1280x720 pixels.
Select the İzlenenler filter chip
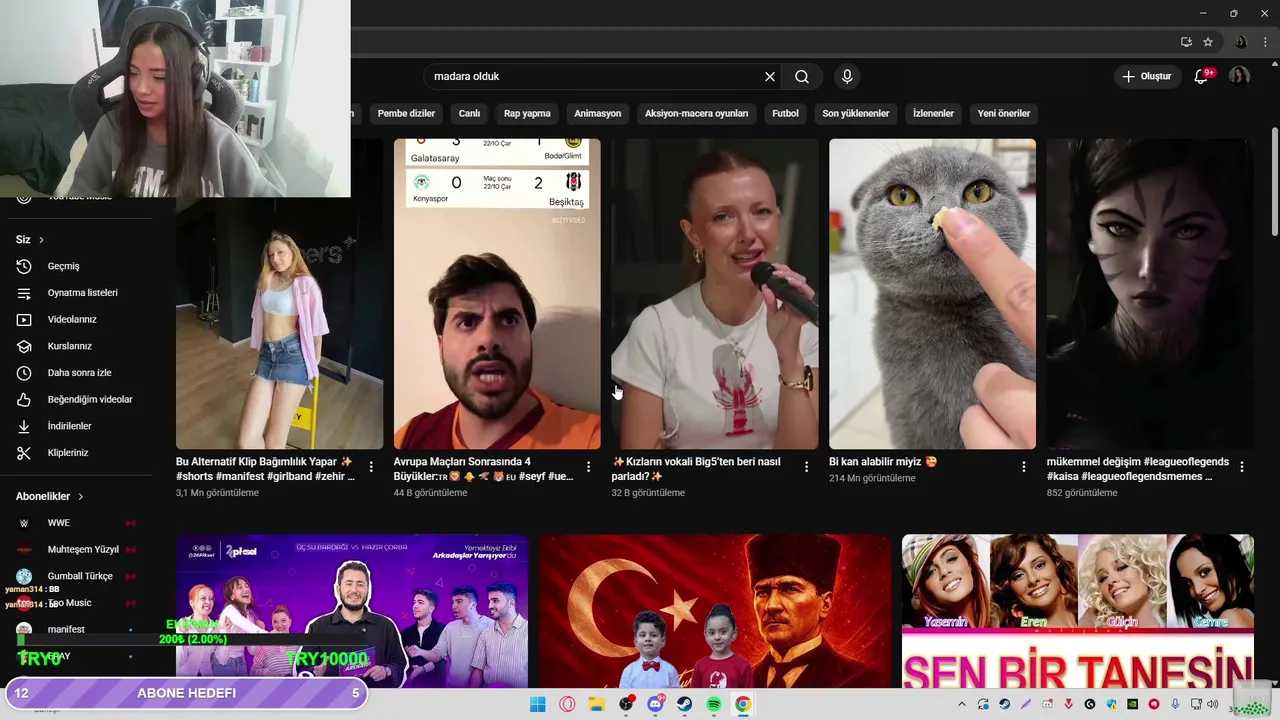tap(933, 114)
